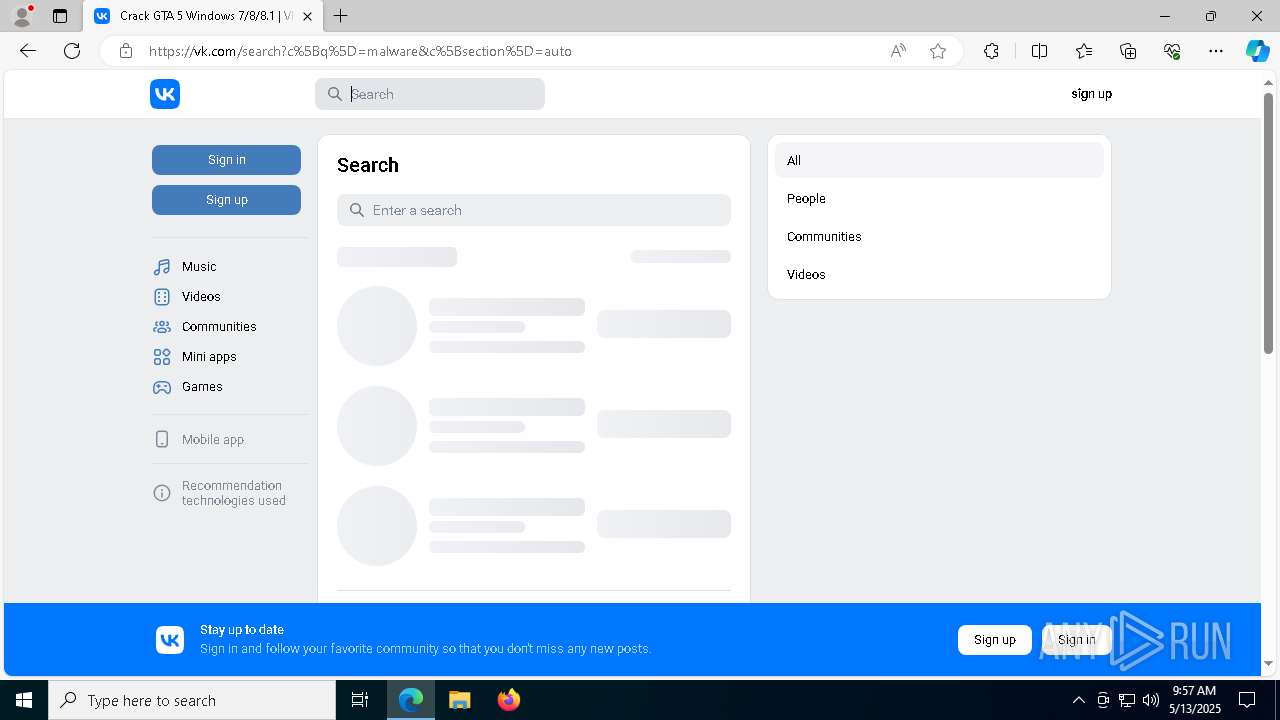Image resolution: width=1280 pixels, height=720 pixels.
Task: Select the Communities search filter
Action: pos(939,236)
